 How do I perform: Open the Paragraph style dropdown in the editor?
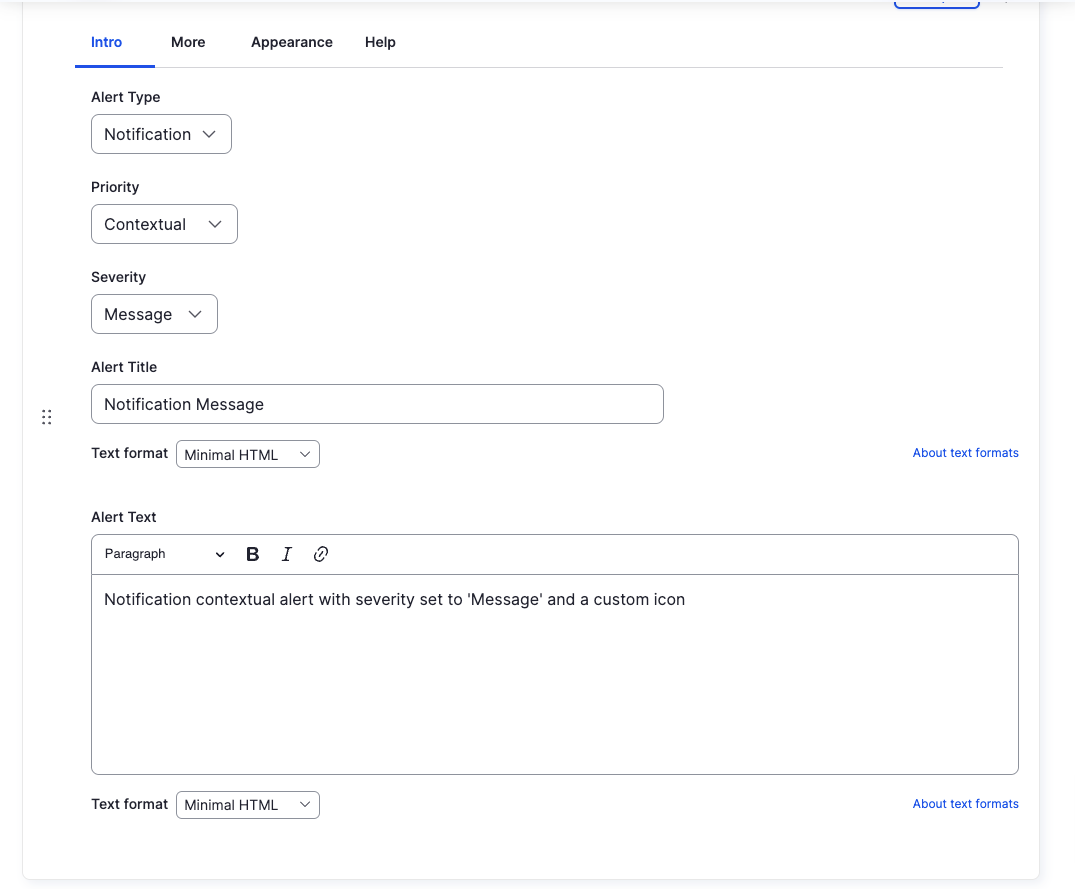coord(163,554)
